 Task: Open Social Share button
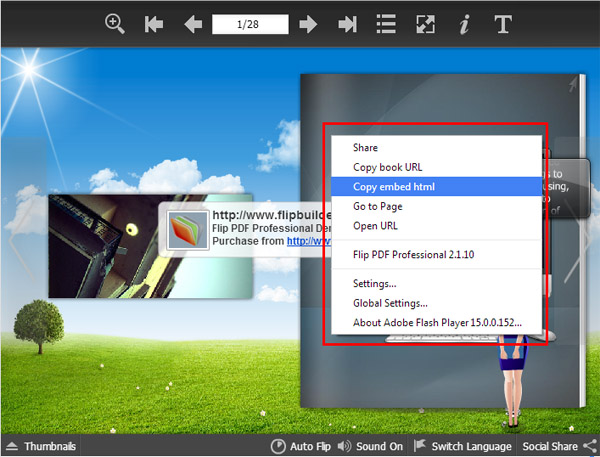(x=550, y=446)
